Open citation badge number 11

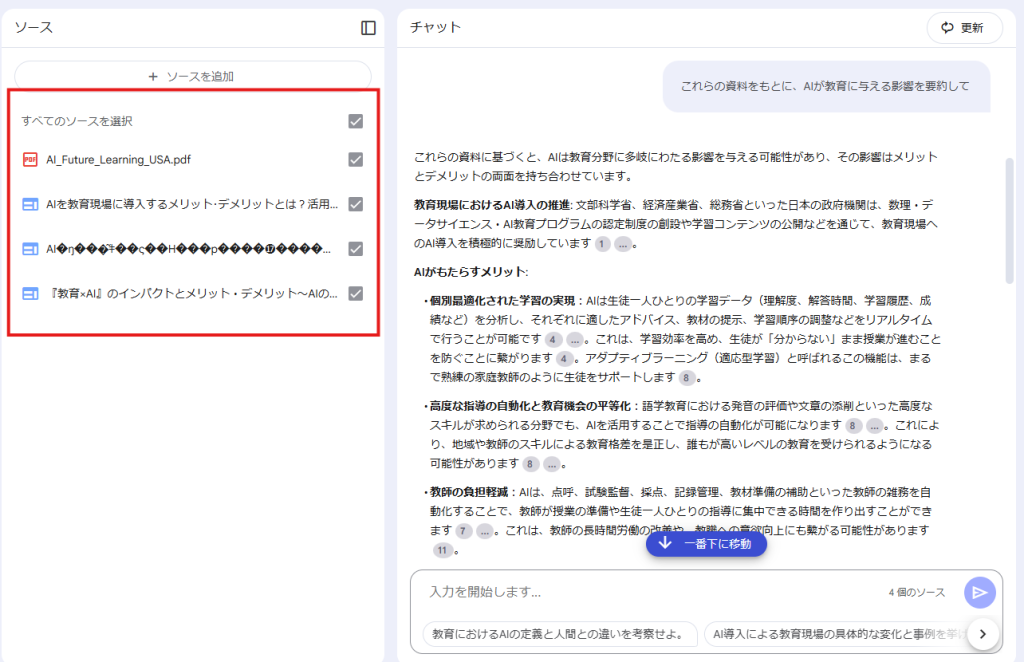tap(443, 550)
